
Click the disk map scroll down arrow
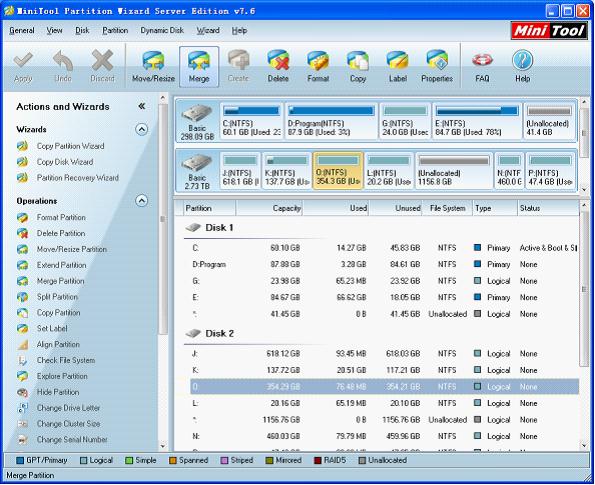coord(584,189)
